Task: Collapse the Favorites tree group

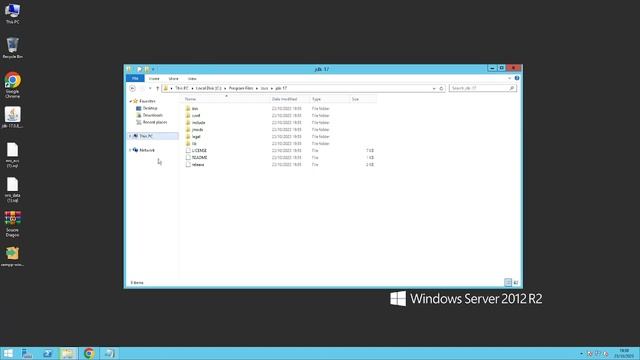Action: coord(130,101)
